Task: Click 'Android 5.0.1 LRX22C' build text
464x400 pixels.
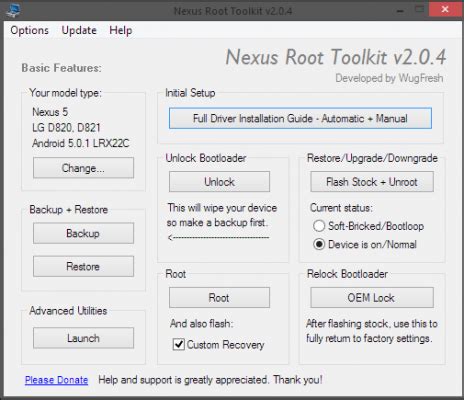Action: [81, 143]
